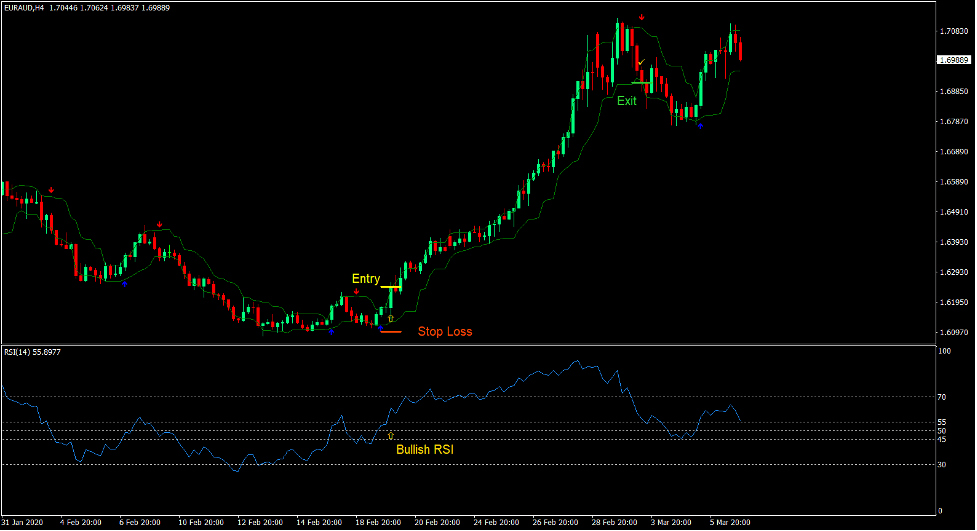Click the 18 Feb 20:00 date on time axis

(x=380, y=523)
